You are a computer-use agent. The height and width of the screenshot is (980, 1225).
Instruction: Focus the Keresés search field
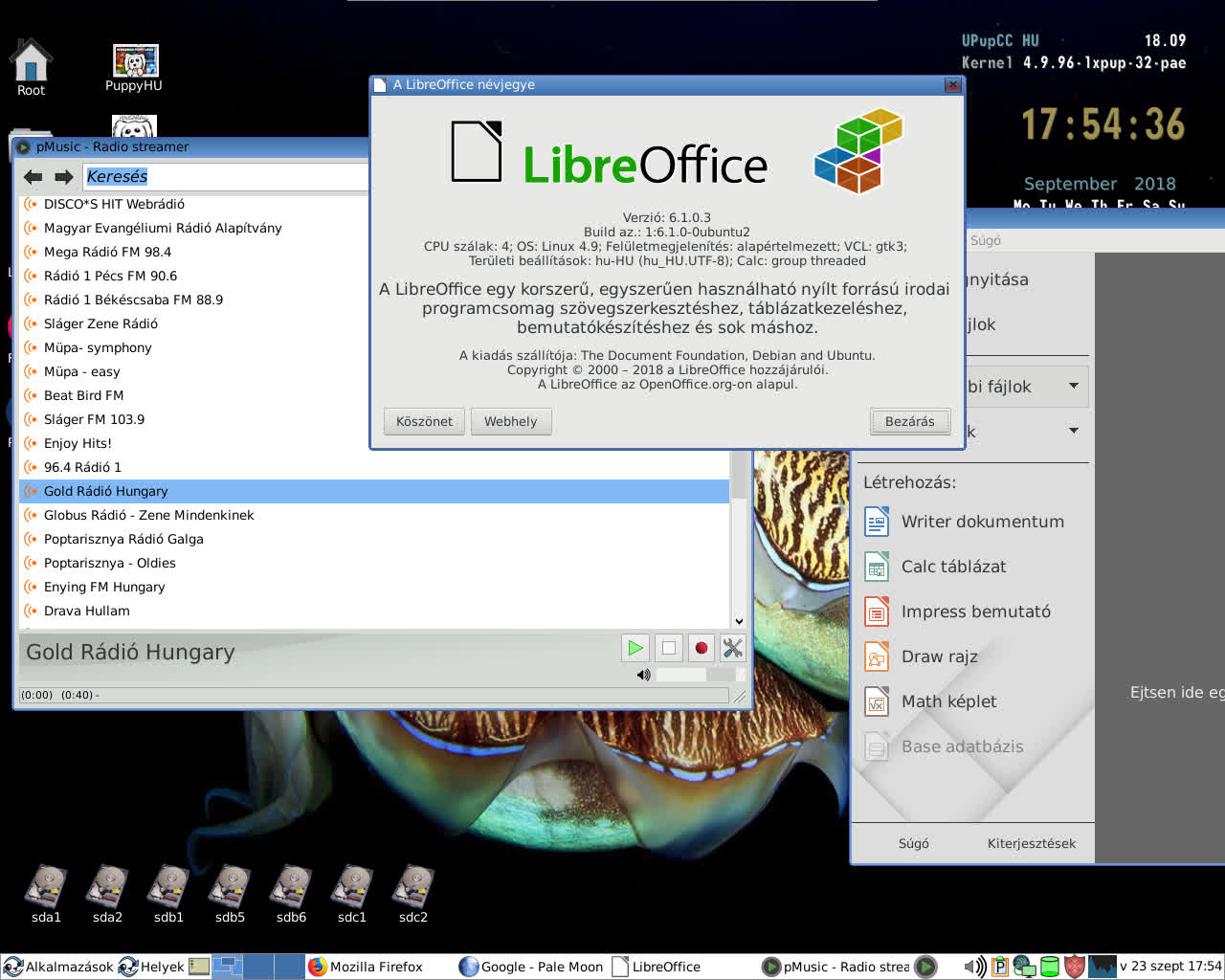tap(226, 176)
